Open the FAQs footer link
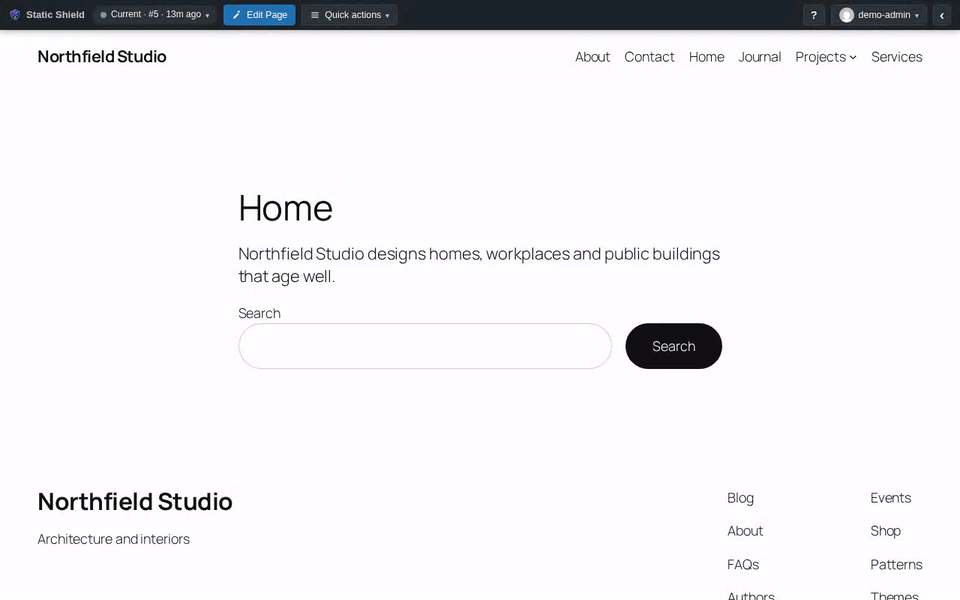Viewport: 960px width, 600px height. pyautogui.click(x=743, y=564)
